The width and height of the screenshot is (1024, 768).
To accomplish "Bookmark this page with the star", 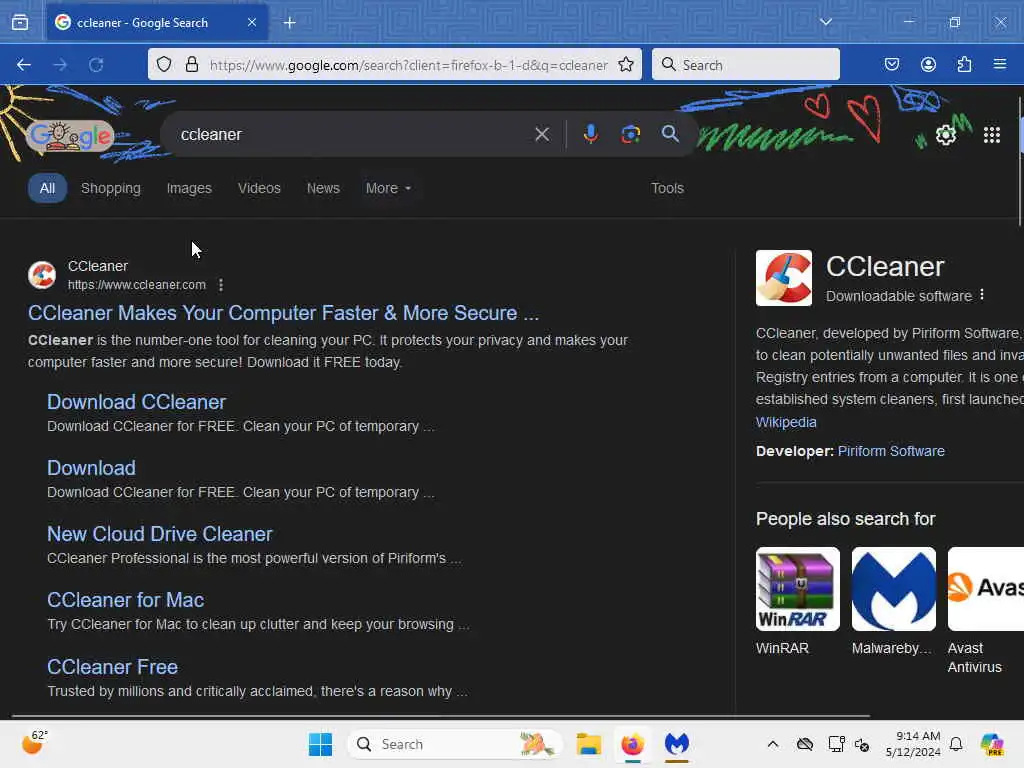I will tap(626, 64).
